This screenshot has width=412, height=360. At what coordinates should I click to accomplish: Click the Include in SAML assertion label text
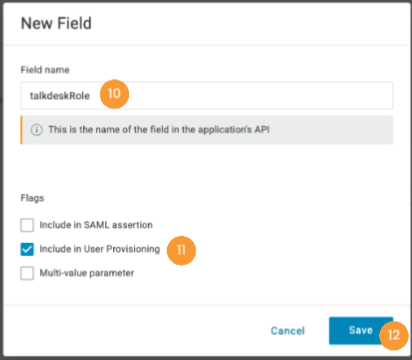click(x=96, y=225)
